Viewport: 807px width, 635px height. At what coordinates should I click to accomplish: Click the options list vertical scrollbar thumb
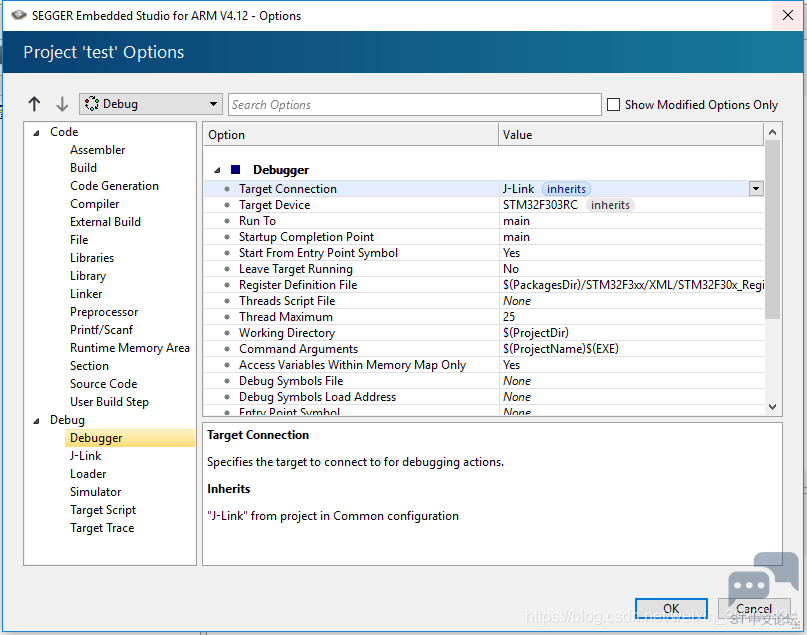772,230
